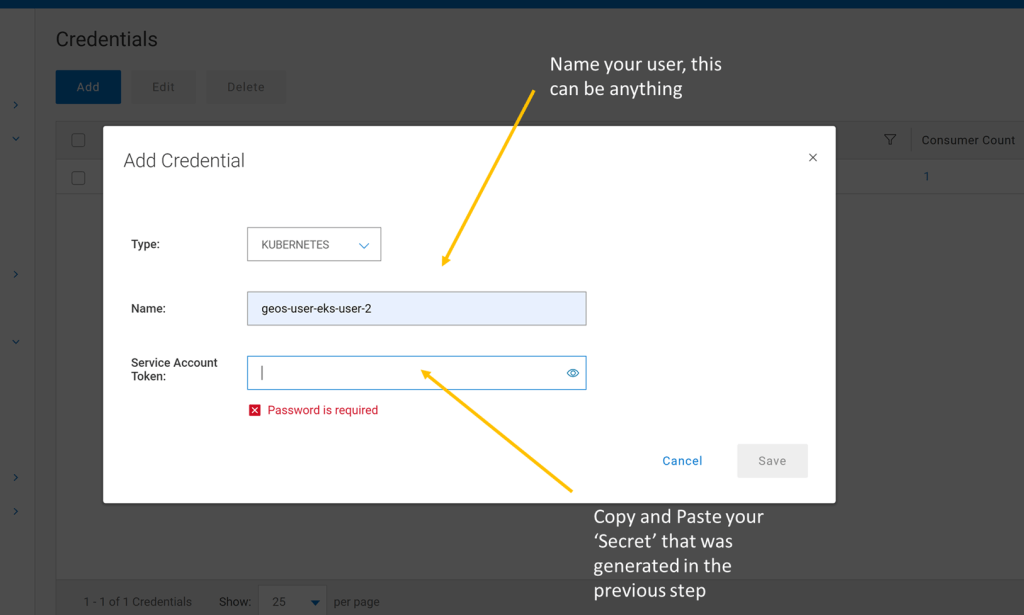Focus the Name field containing geos-user-eks-user-2
The width and height of the screenshot is (1024, 615).
click(x=416, y=309)
